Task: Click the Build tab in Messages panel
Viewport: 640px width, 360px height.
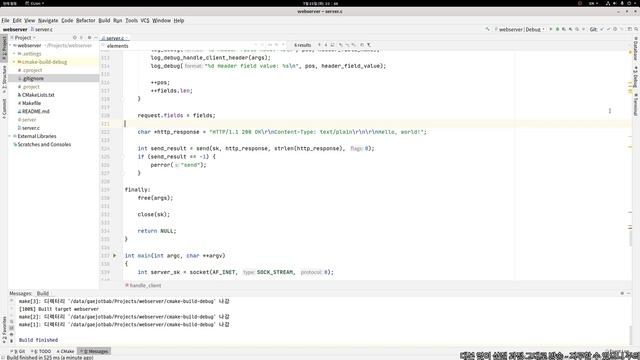Action: (x=43, y=293)
